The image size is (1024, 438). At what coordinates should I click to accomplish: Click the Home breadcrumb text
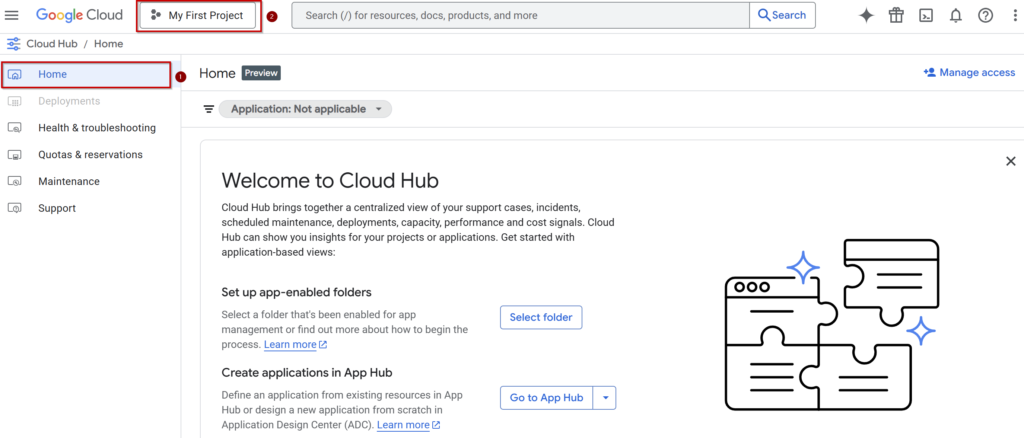click(108, 44)
